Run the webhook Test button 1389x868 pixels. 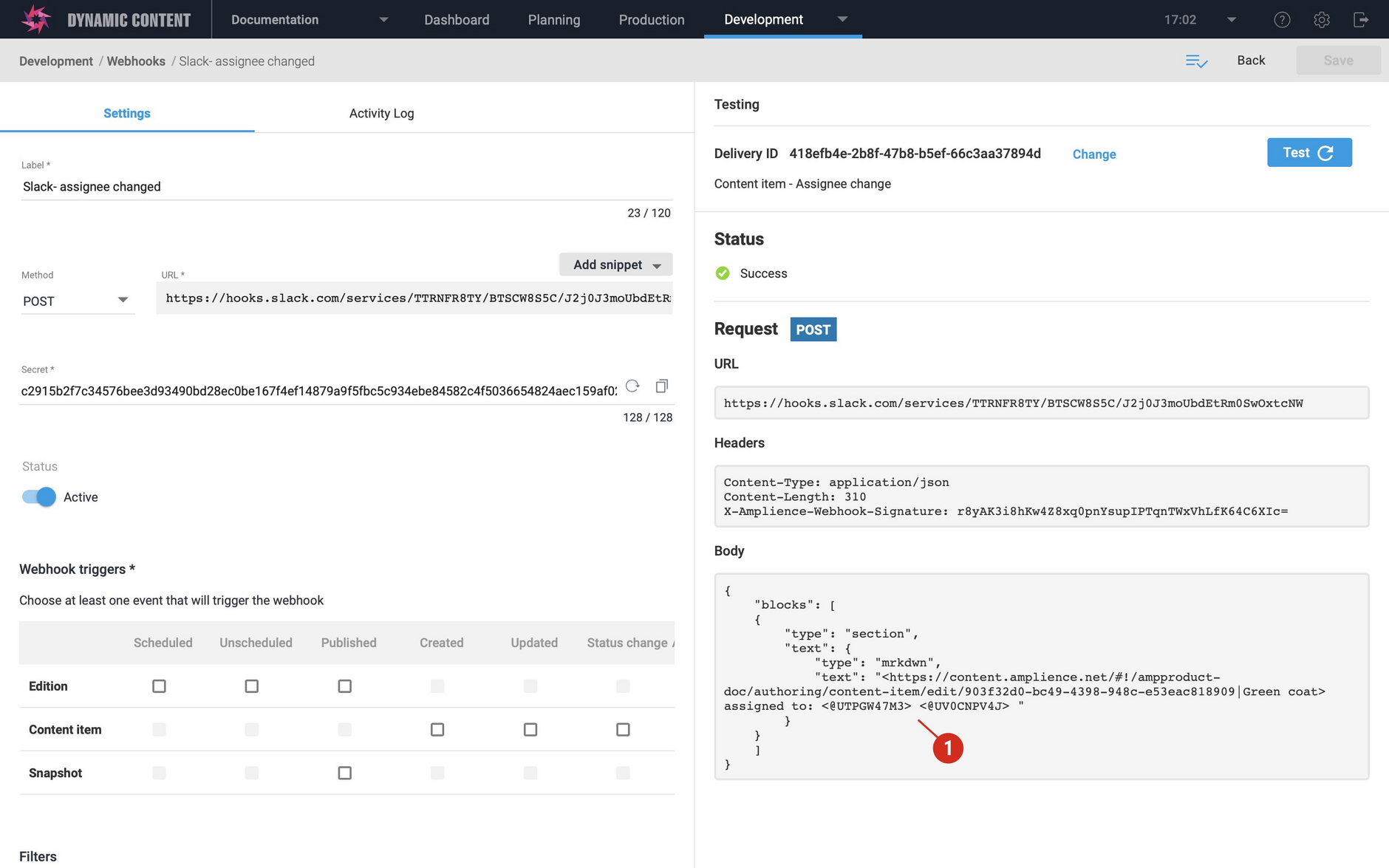point(1309,152)
